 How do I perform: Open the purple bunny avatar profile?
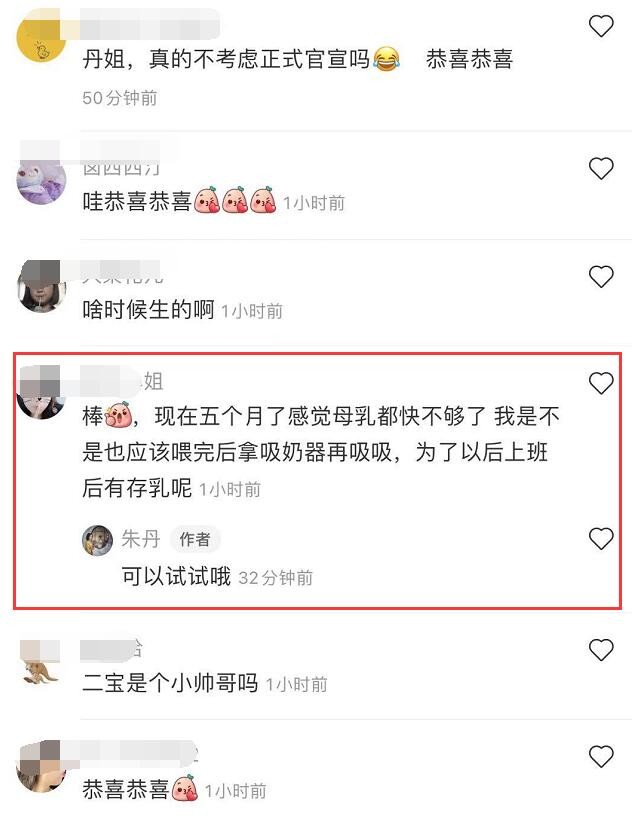tap(41, 180)
